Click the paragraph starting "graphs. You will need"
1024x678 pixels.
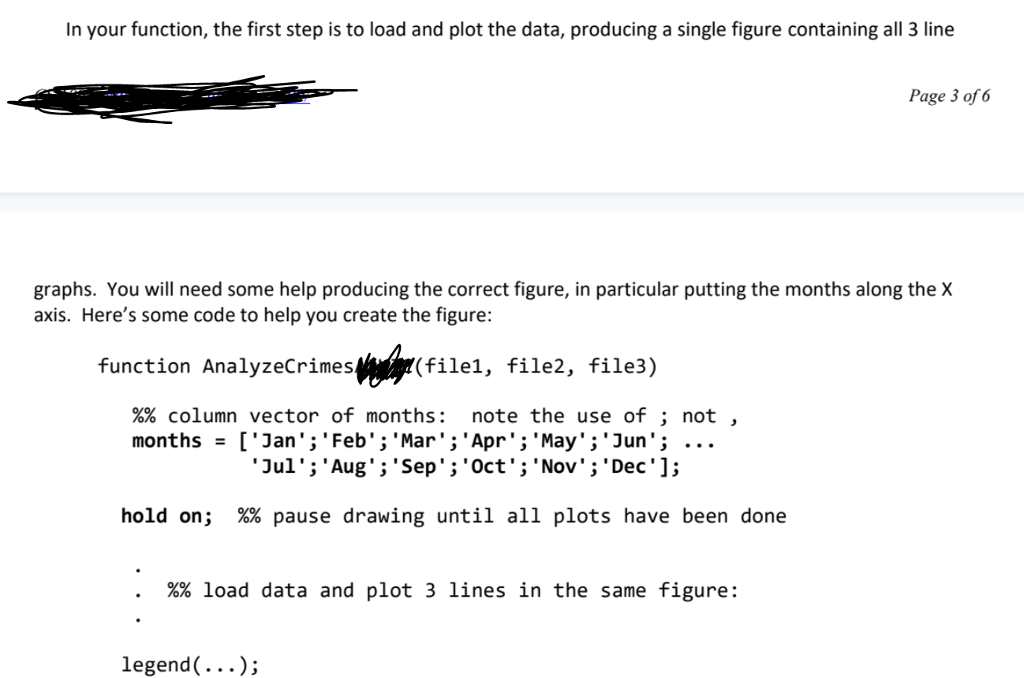pyautogui.click(x=493, y=302)
